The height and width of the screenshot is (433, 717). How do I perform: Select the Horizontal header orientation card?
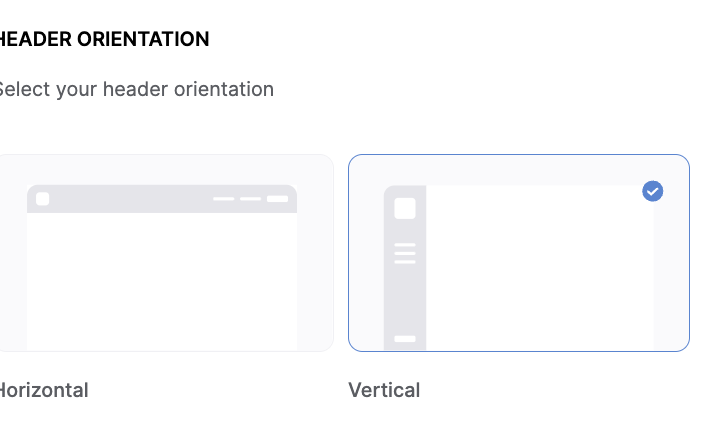(x=166, y=253)
